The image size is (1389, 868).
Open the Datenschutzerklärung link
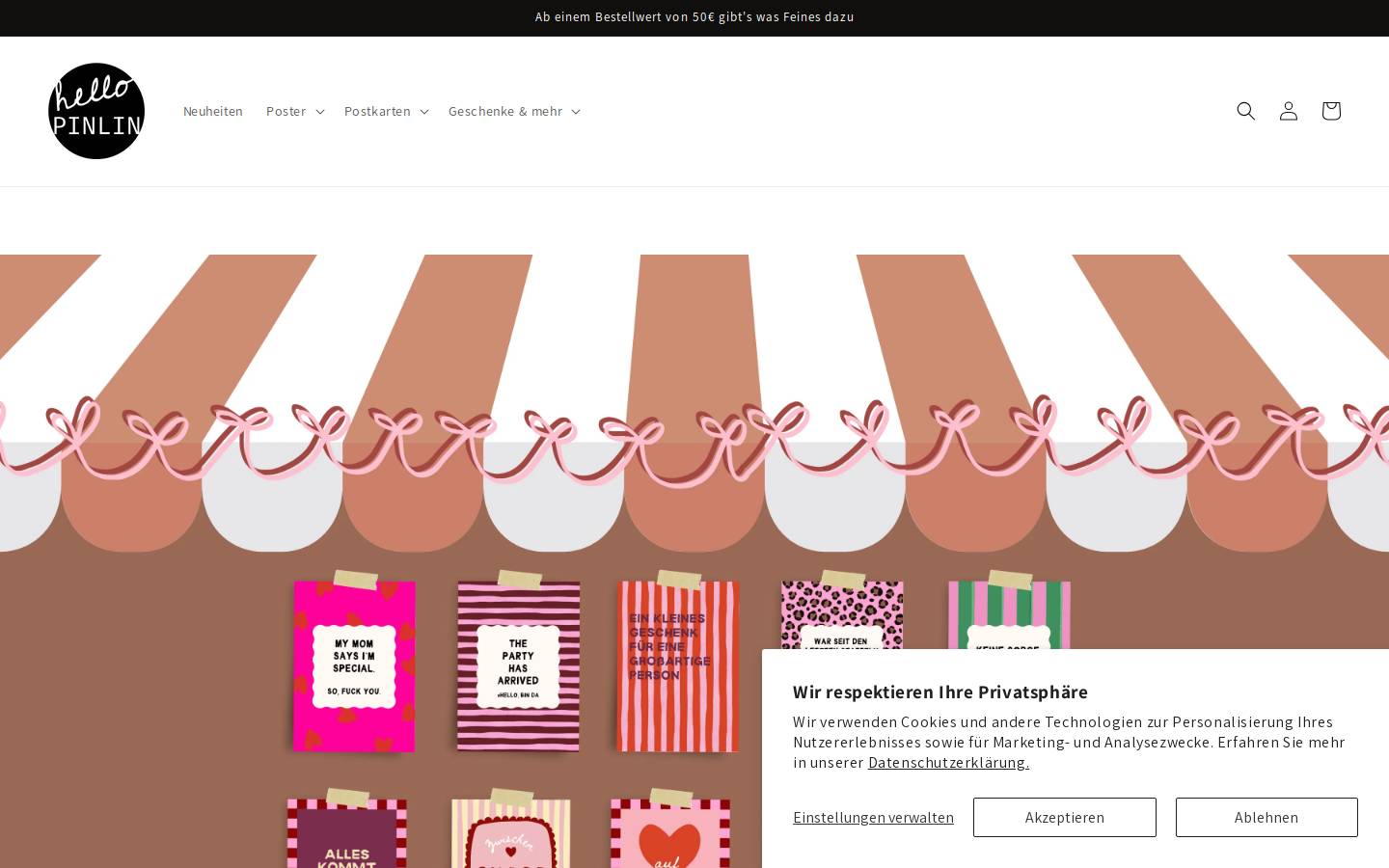coord(948,762)
